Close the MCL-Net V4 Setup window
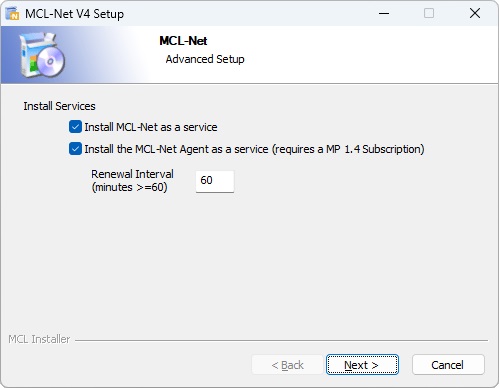Screen dimensions: 499x388 tap(475, 14)
